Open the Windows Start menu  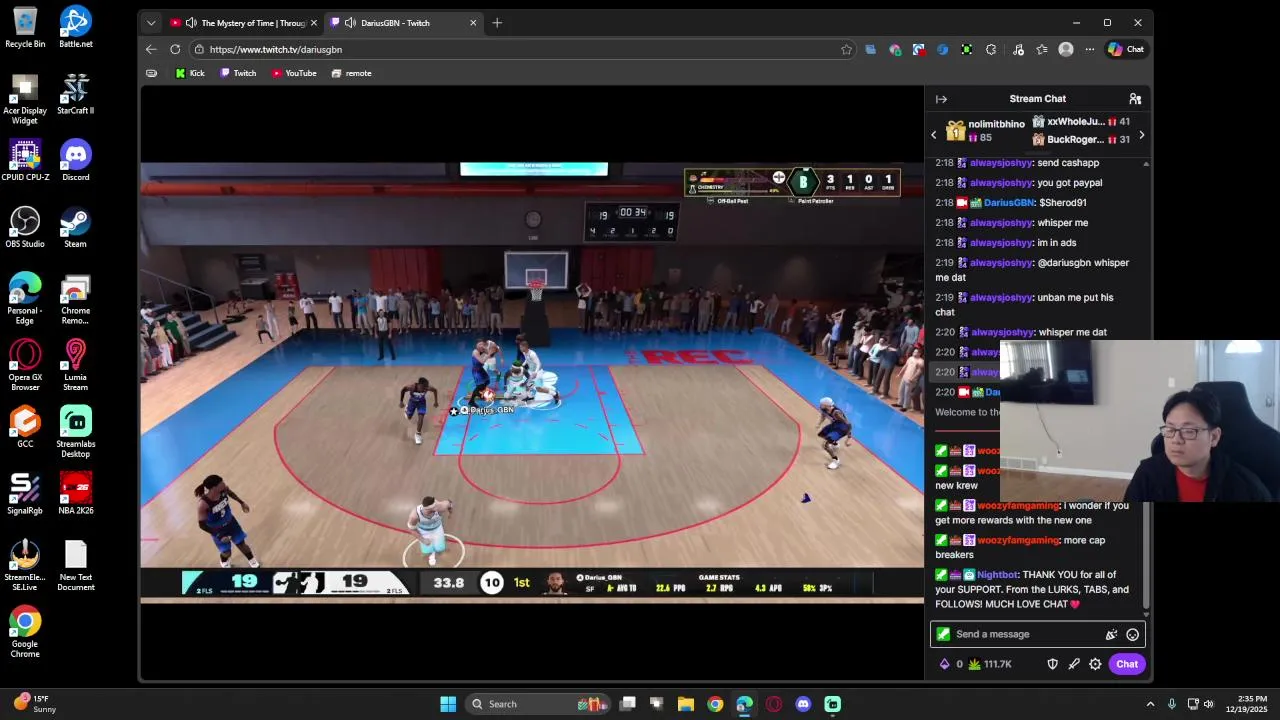click(x=448, y=704)
